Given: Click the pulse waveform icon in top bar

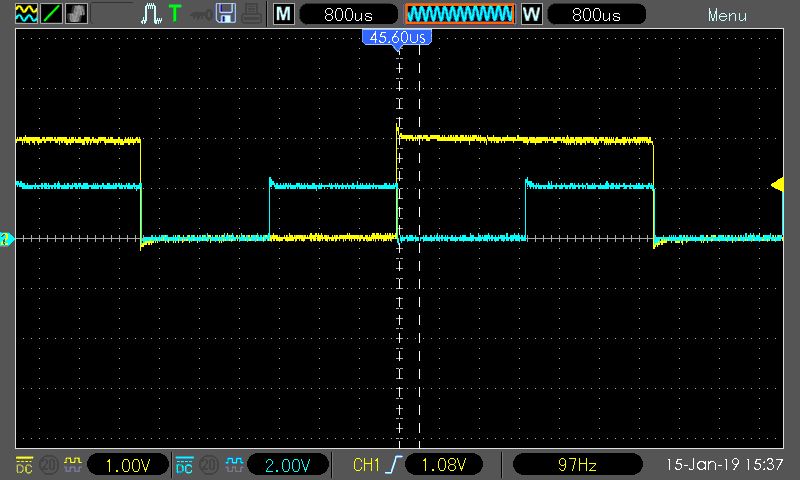Looking at the screenshot, I should (151, 15).
